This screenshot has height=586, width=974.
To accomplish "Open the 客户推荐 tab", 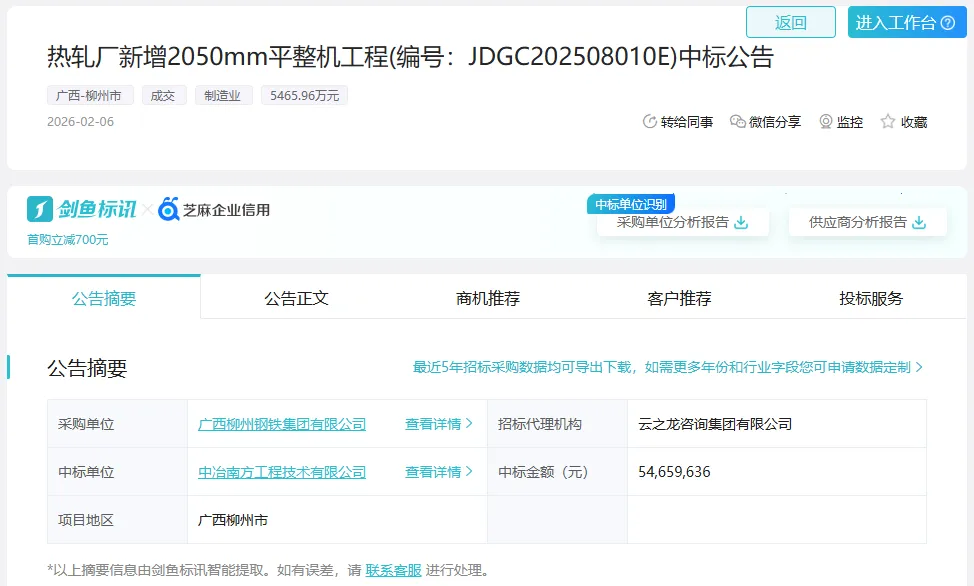I will pos(679,298).
